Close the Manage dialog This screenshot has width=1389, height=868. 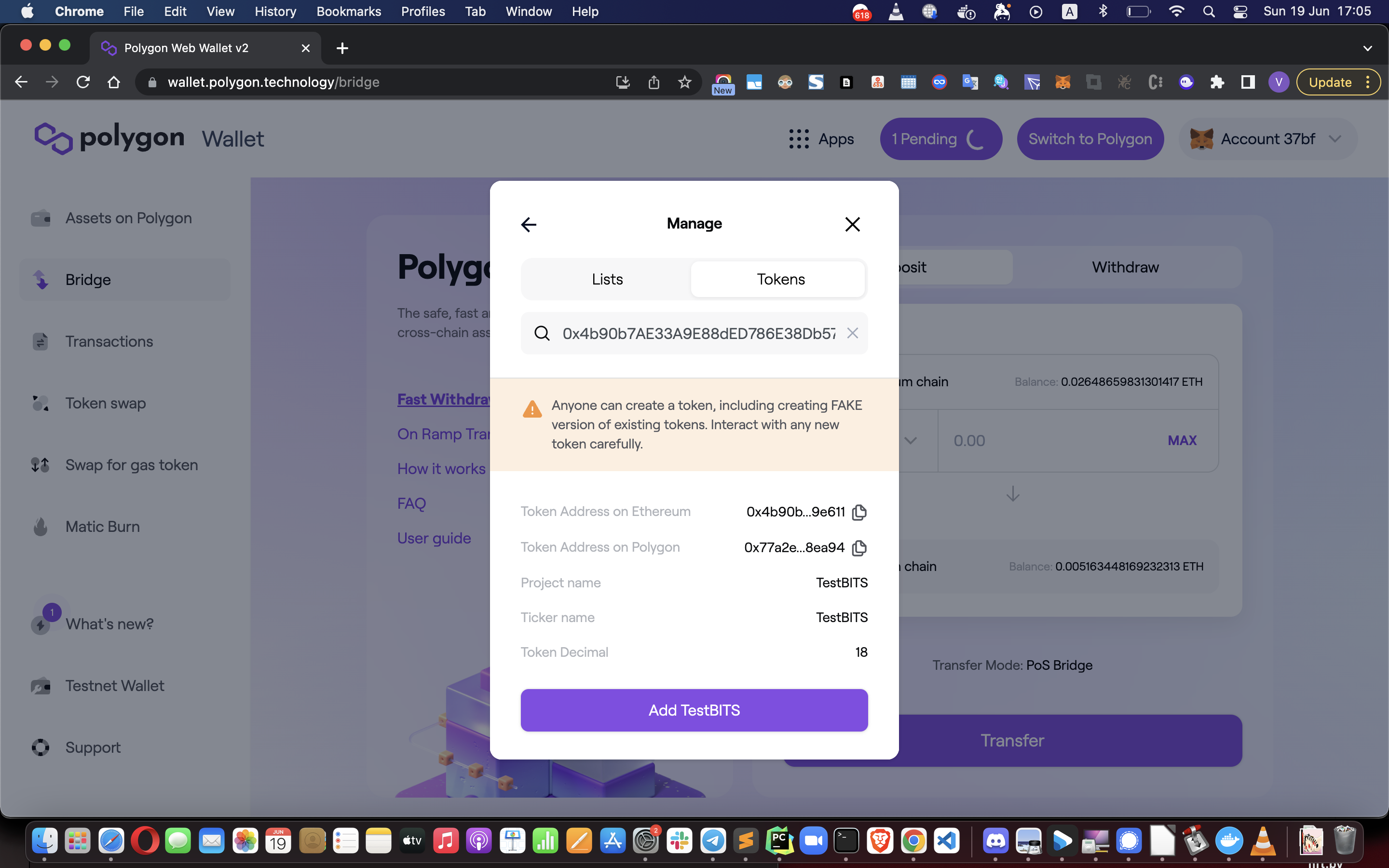(x=852, y=224)
